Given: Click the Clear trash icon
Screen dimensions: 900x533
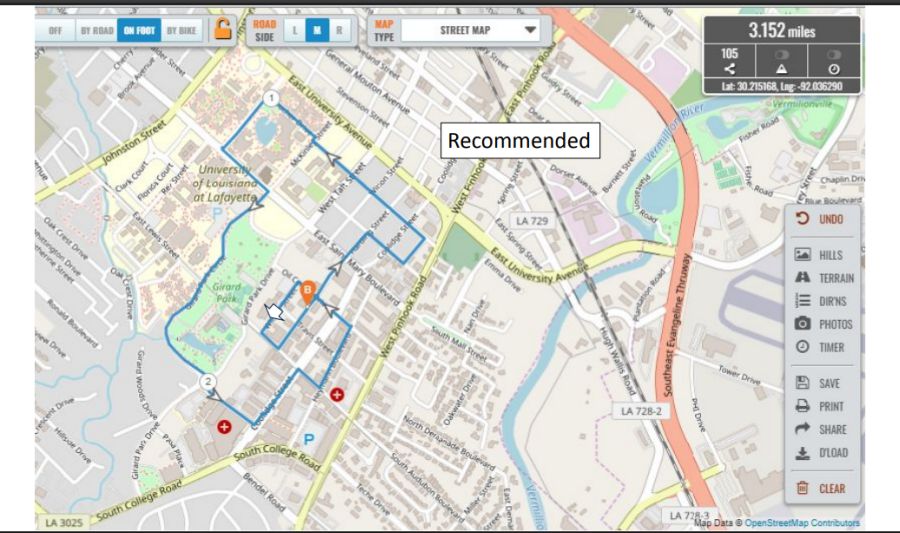Looking at the screenshot, I should (802, 488).
